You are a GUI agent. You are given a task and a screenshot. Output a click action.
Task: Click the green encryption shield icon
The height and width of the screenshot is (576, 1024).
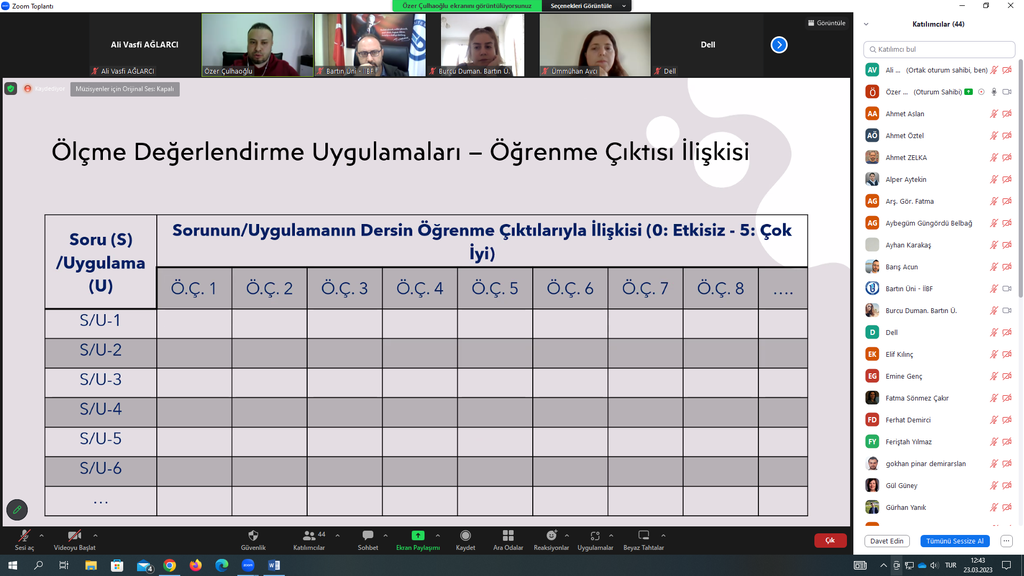tap(11, 89)
